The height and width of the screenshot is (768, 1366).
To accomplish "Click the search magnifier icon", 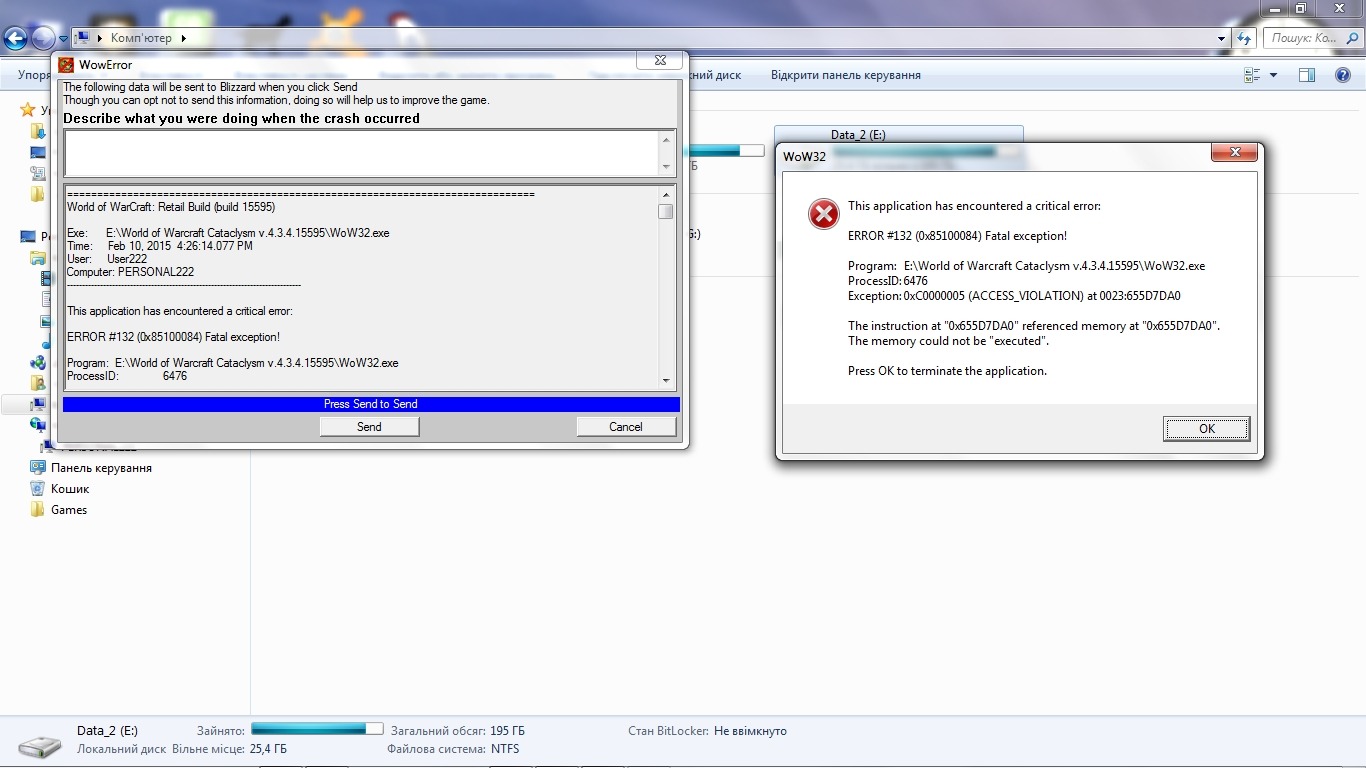I will pyautogui.click(x=1353, y=38).
